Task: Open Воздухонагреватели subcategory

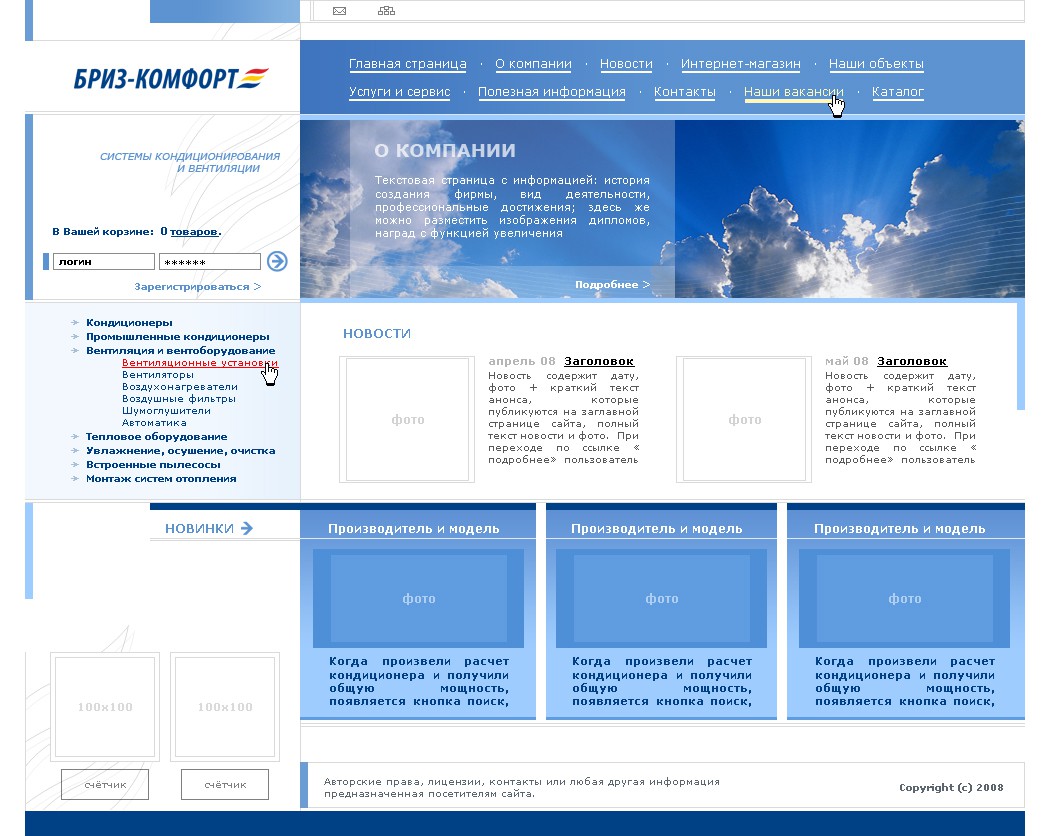Action: (x=179, y=387)
